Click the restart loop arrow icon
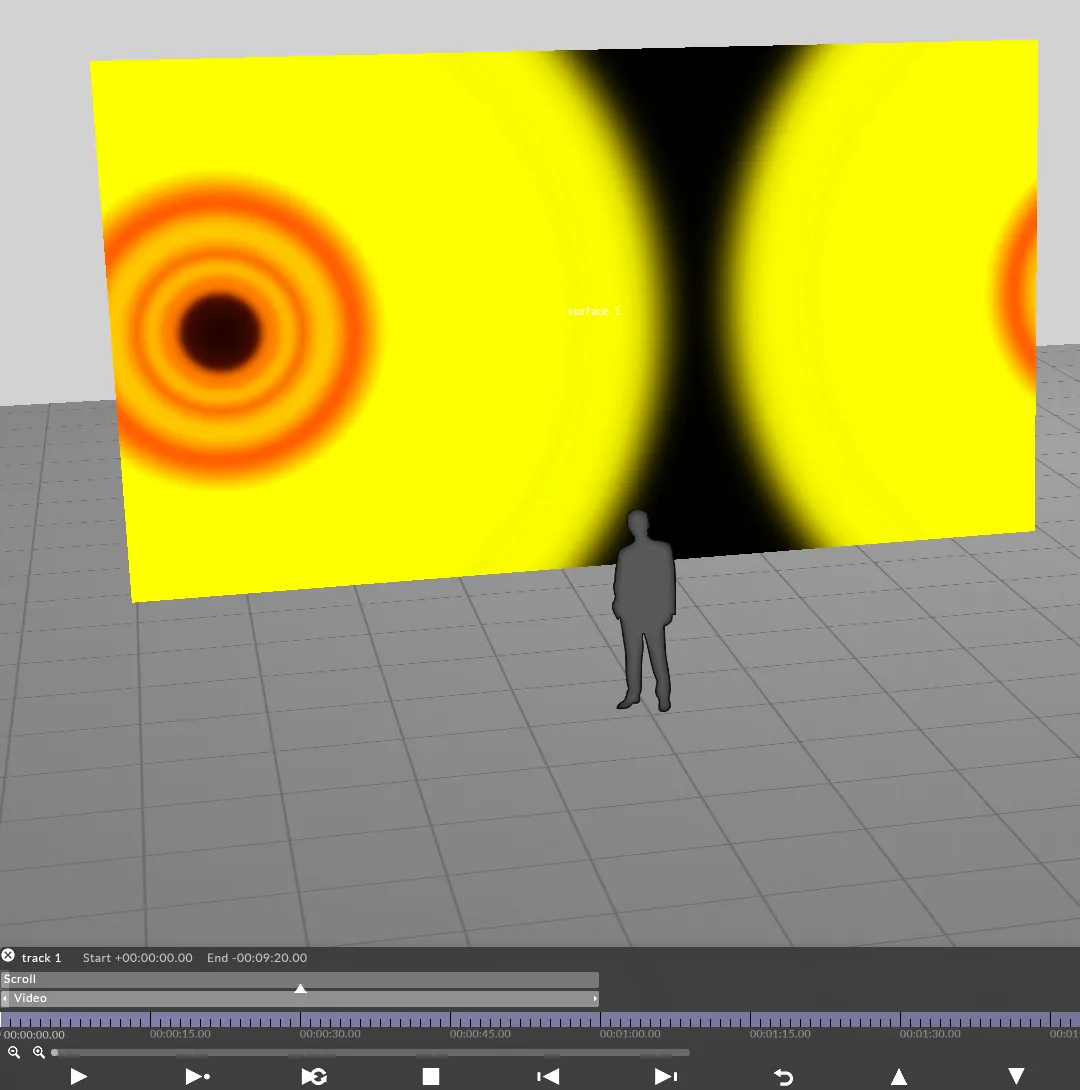The image size is (1080, 1090). 781,1076
